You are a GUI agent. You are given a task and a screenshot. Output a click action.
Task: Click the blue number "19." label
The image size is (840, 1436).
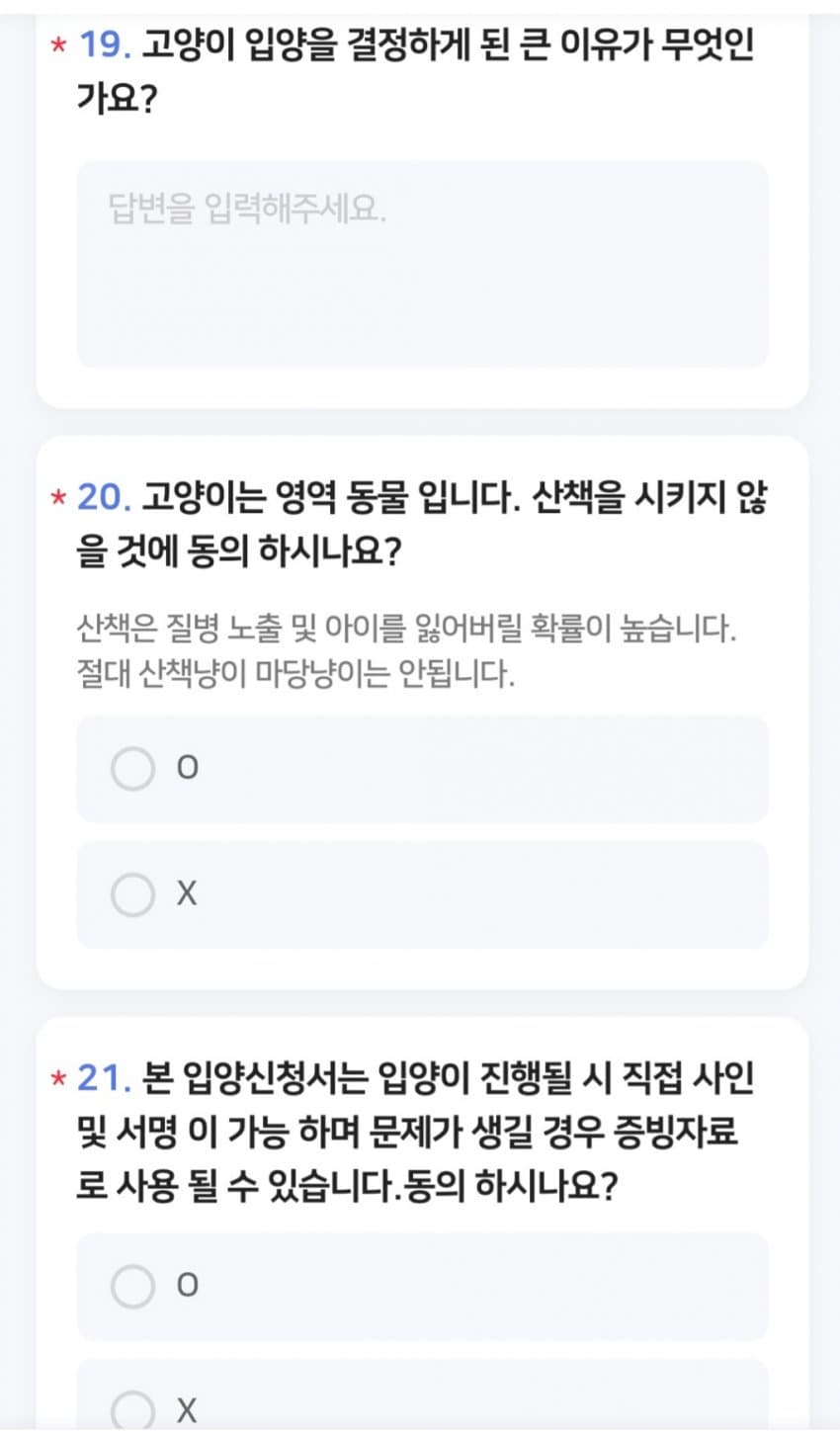pos(105,45)
